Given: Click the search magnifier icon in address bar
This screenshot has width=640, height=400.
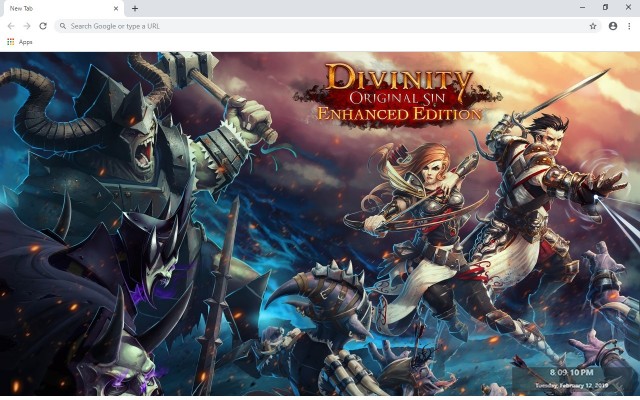Looking at the screenshot, I should (63, 26).
